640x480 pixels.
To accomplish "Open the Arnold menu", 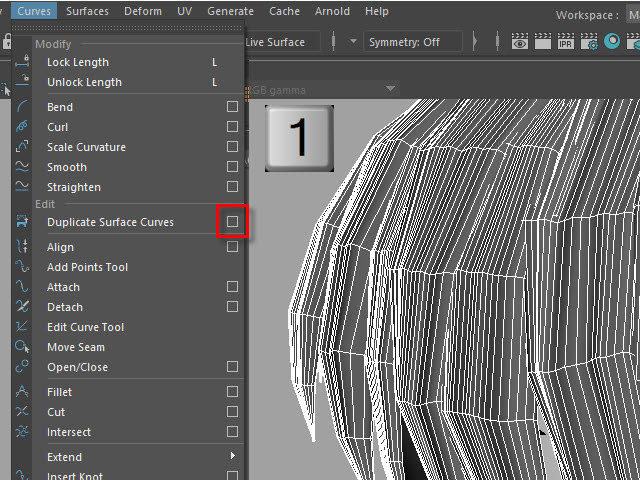I will [x=332, y=11].
